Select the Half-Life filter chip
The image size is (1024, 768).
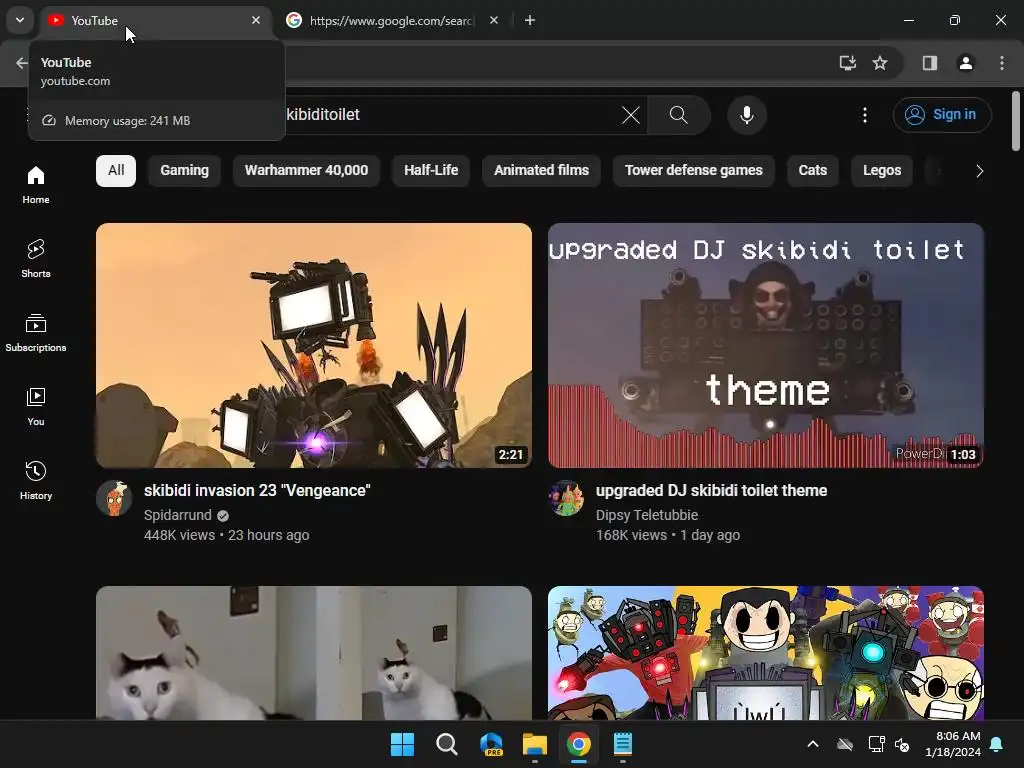pyautogui.click(x=431, y=170)
